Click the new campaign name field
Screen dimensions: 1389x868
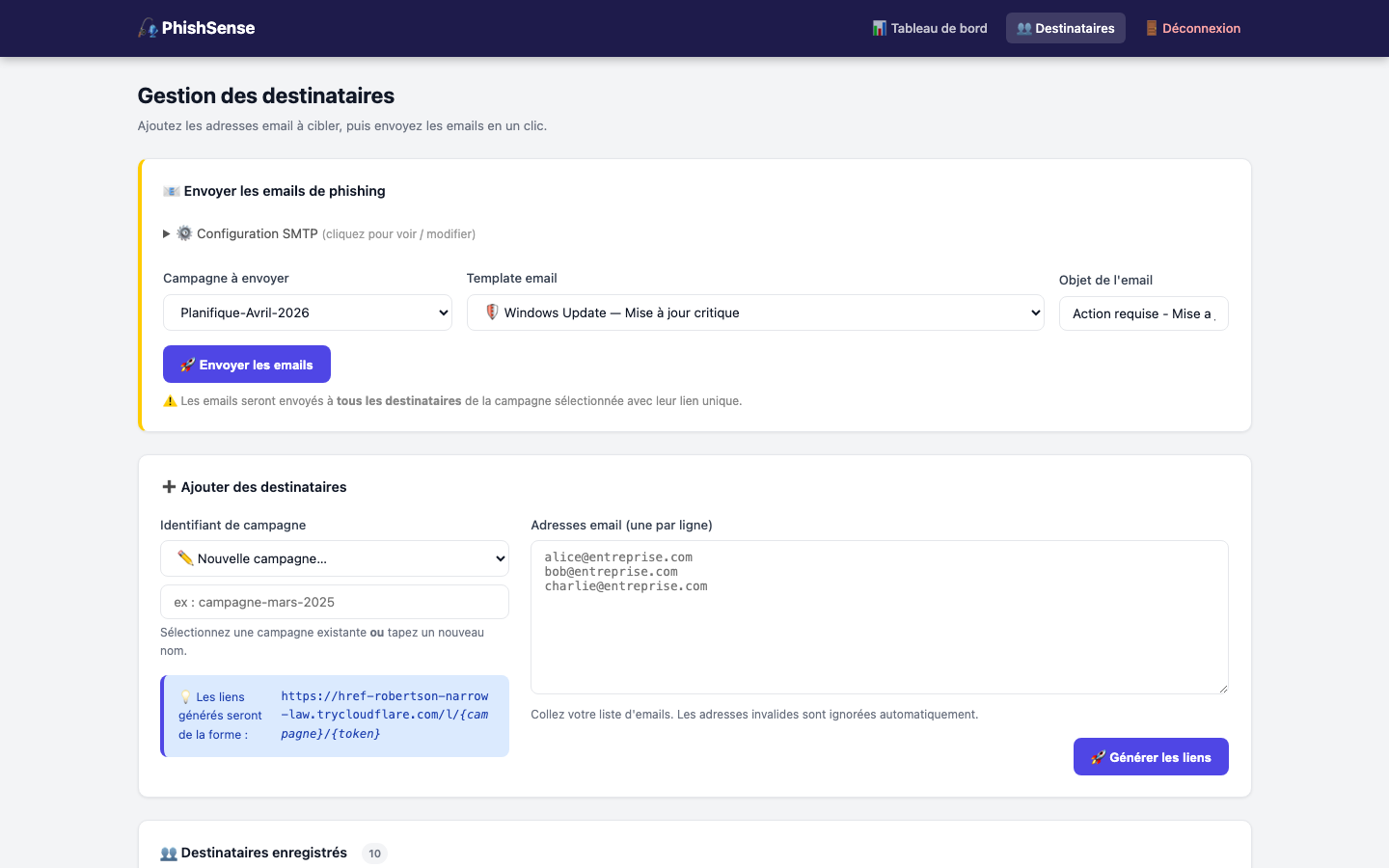pyautogui.click(x=335, y=602)
